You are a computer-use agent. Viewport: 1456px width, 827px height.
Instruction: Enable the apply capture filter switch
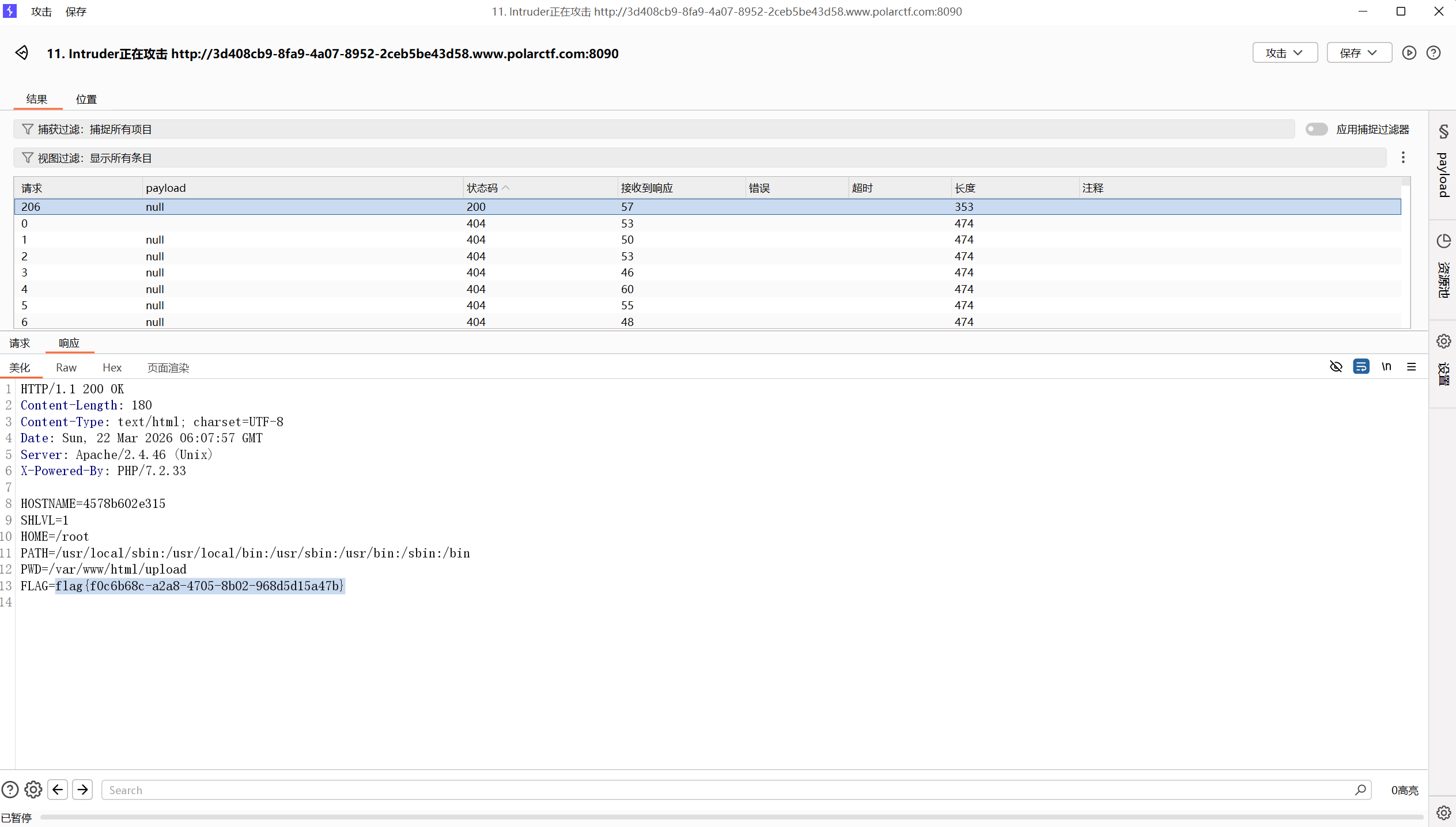tap(1316, 130)
